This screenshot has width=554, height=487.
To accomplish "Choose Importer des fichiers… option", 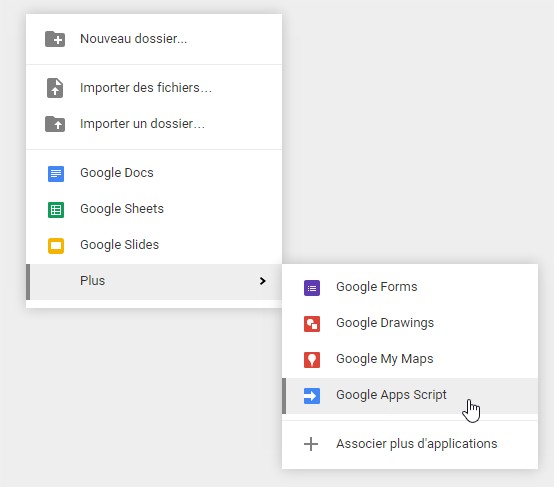I will pyautogui.click(x=154, y=88).
